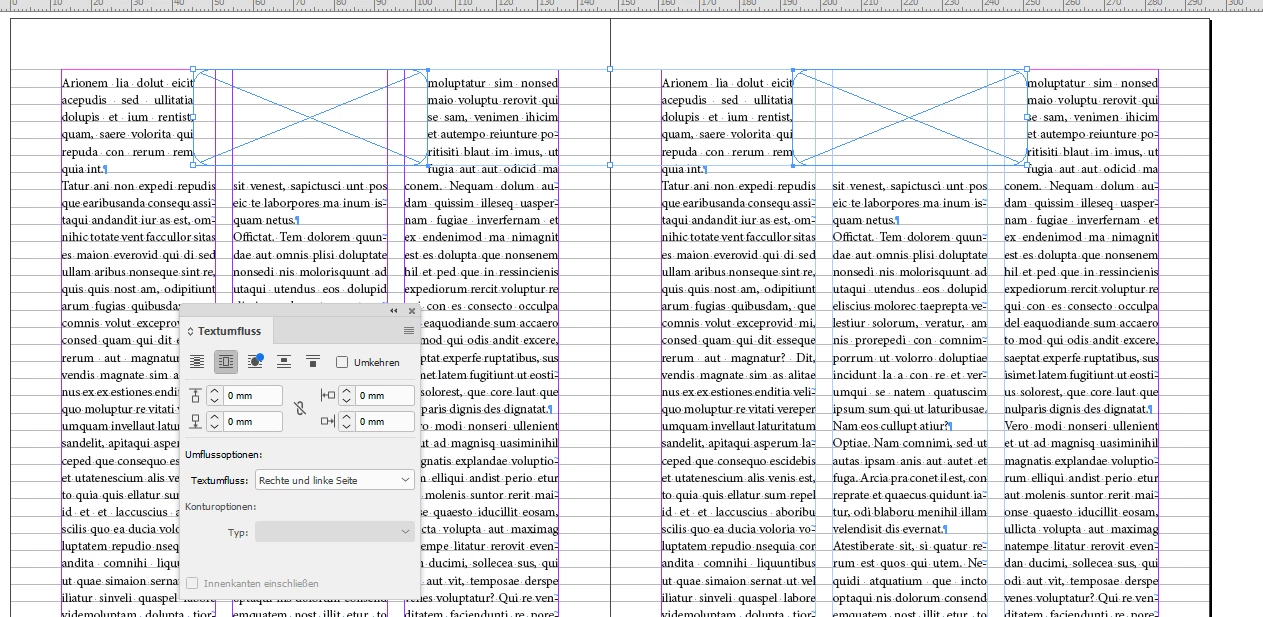Click the Textumfluss panel tab
This screenshot has height=617, width=1263.
[x=229, y=331]
